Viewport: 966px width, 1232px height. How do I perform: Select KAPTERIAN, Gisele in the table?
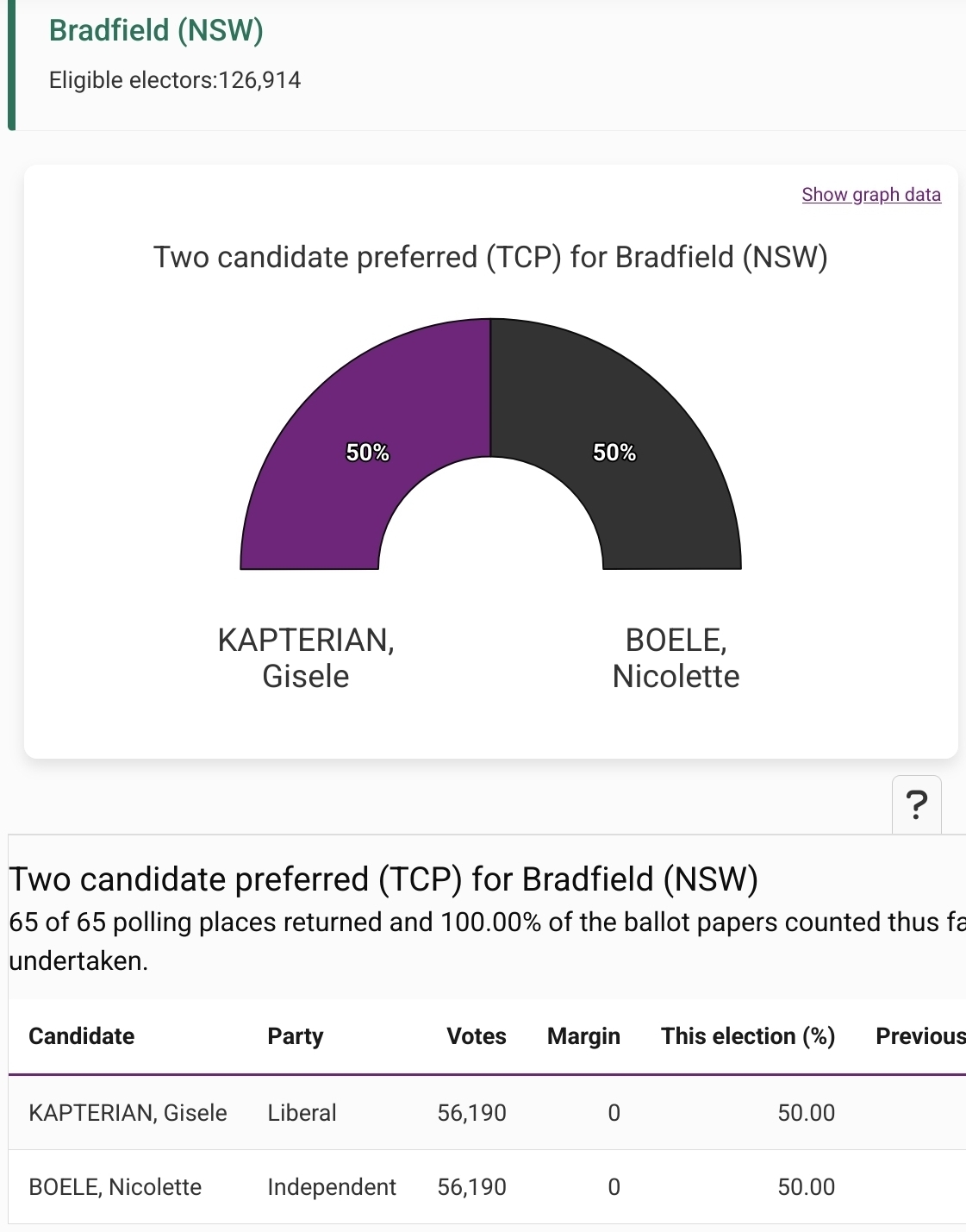click(128, 1113)
